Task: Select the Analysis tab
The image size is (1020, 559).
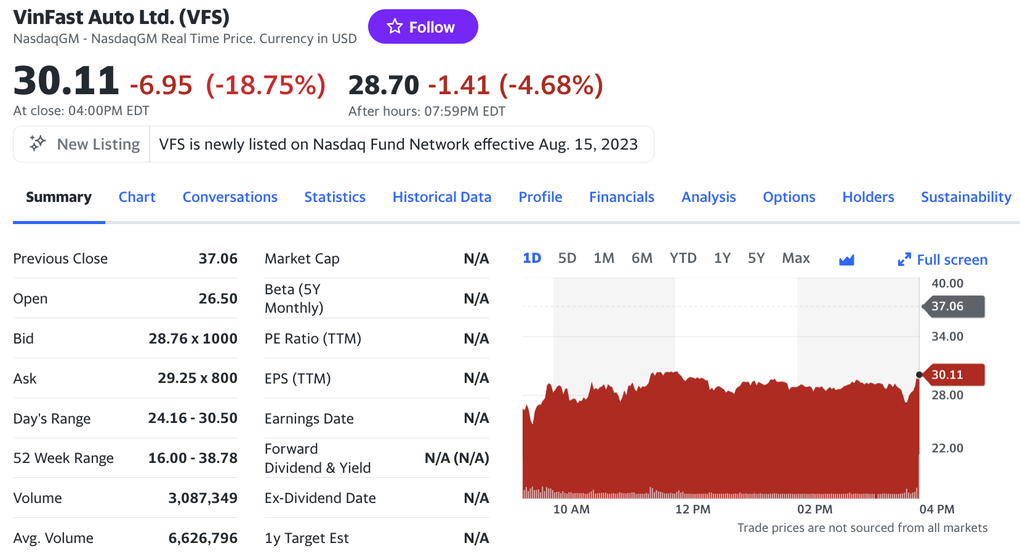Action: click(709, 197)
